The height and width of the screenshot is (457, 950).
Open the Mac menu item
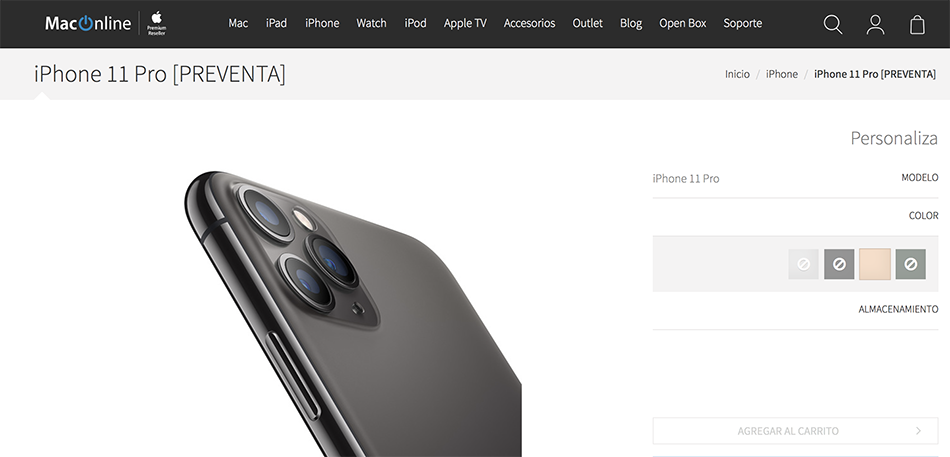tap(238, 23)
